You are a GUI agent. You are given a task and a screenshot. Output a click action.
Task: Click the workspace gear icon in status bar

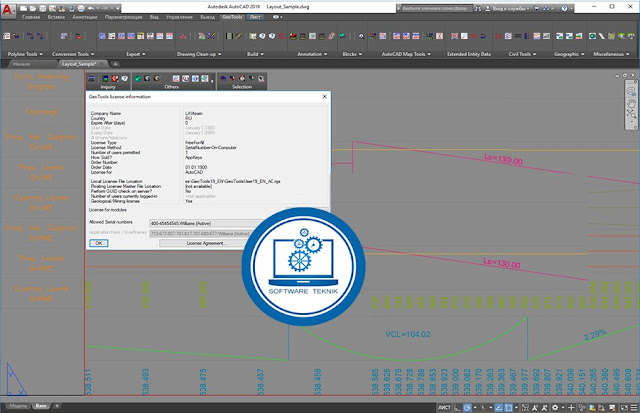pos(555,407)
